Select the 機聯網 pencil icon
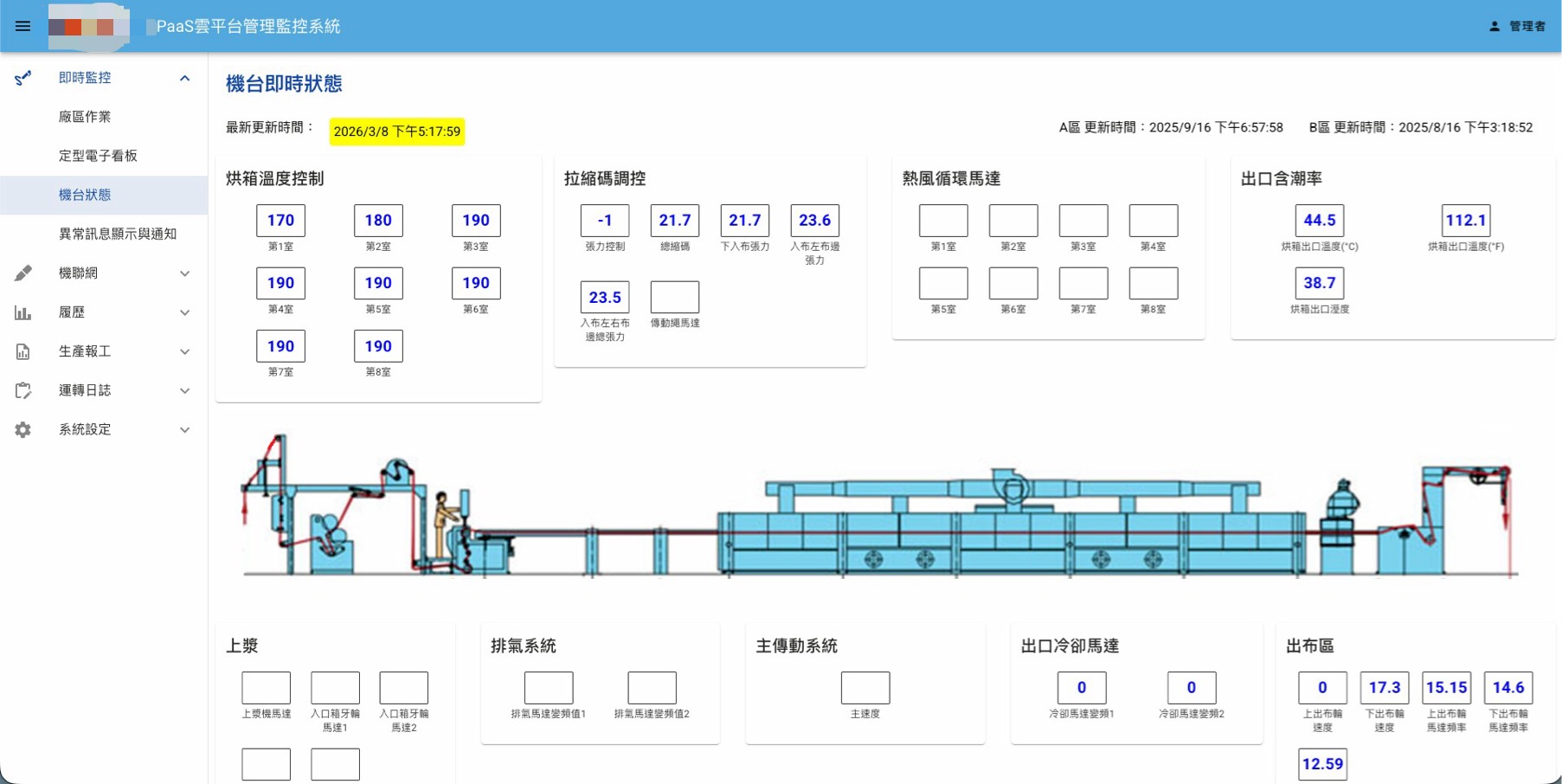1562x784 pixels. pyautogui.click(x=22, y=273)
